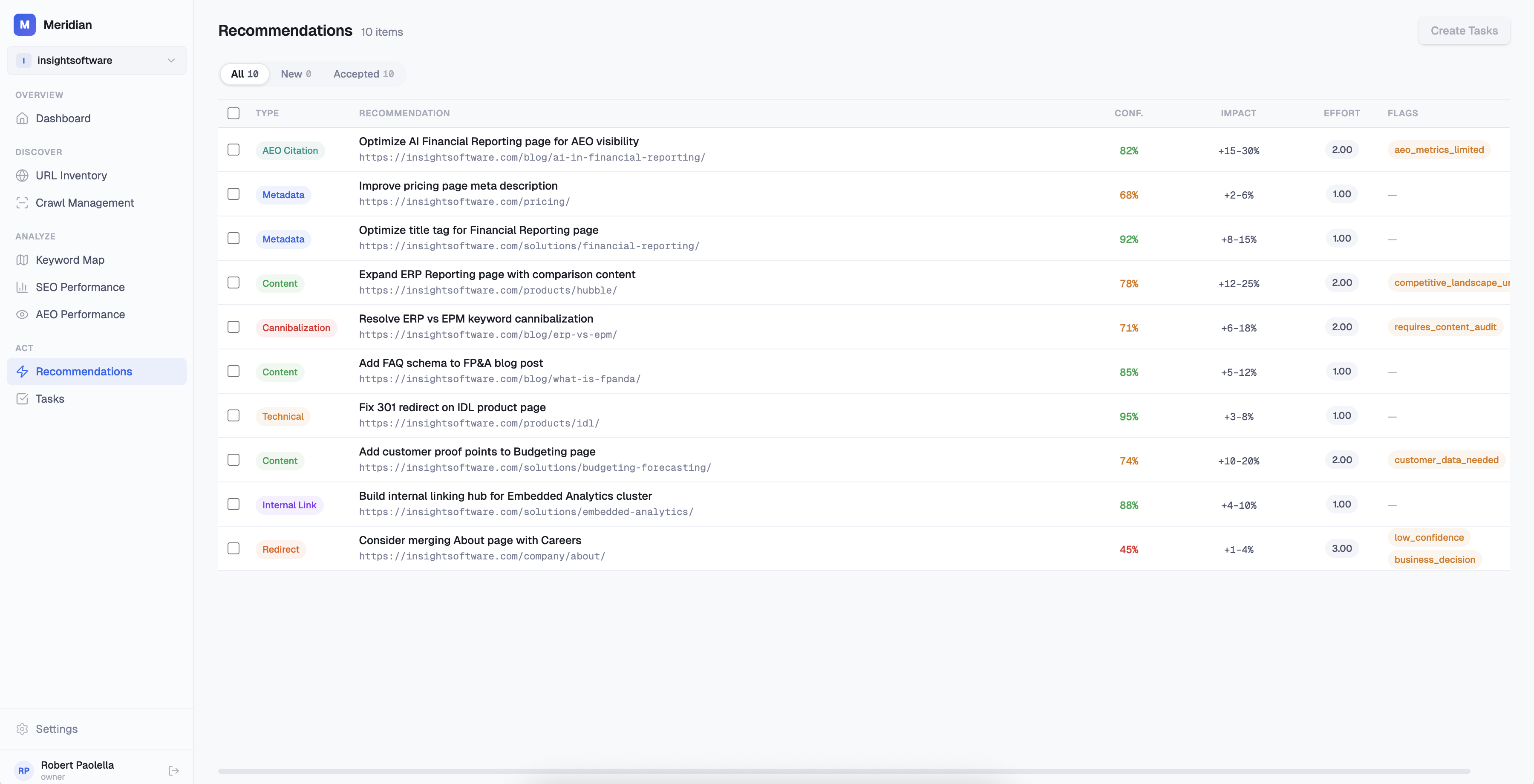Switch to the Accepted 10 tab

[x=364, y=75]
